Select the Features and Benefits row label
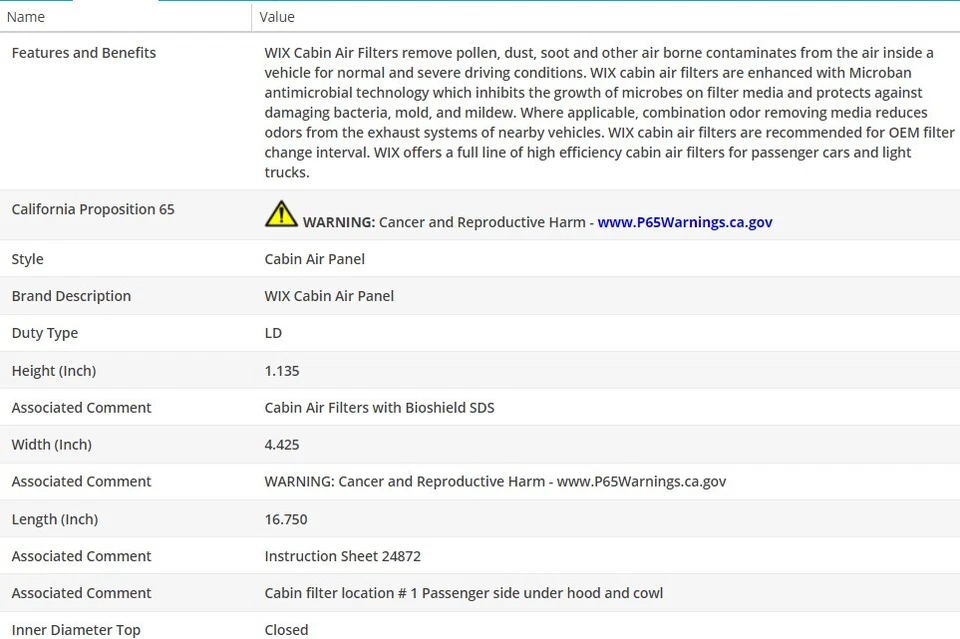This screenshot has height=639, width=960. coord(84,53)
